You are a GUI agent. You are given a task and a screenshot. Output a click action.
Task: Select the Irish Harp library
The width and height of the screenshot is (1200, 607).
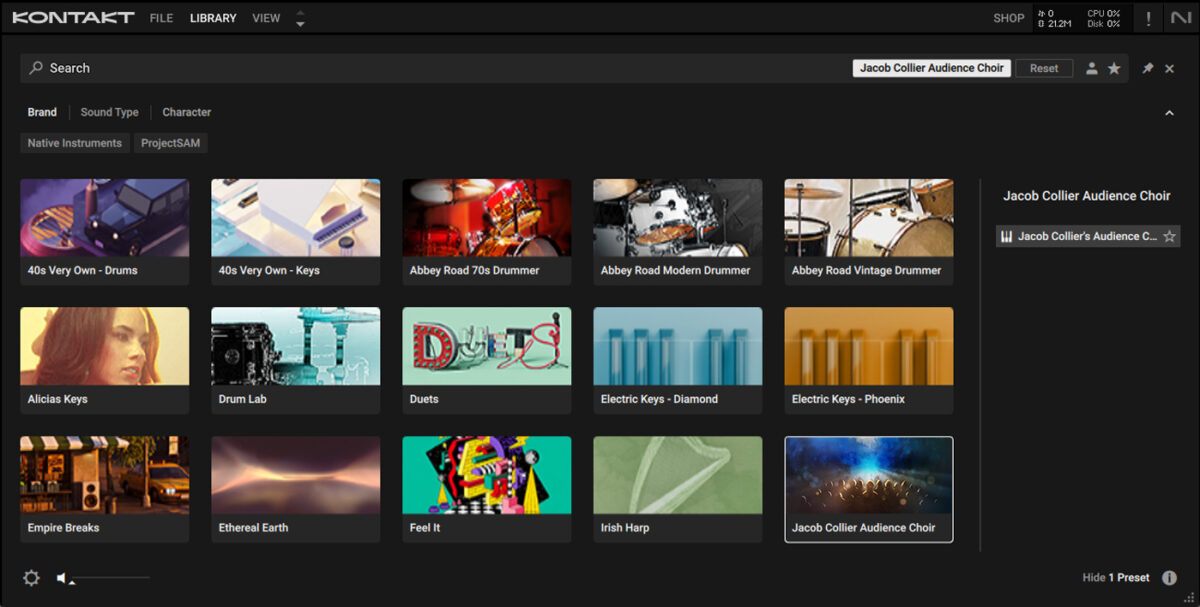(x=678, y=489)
